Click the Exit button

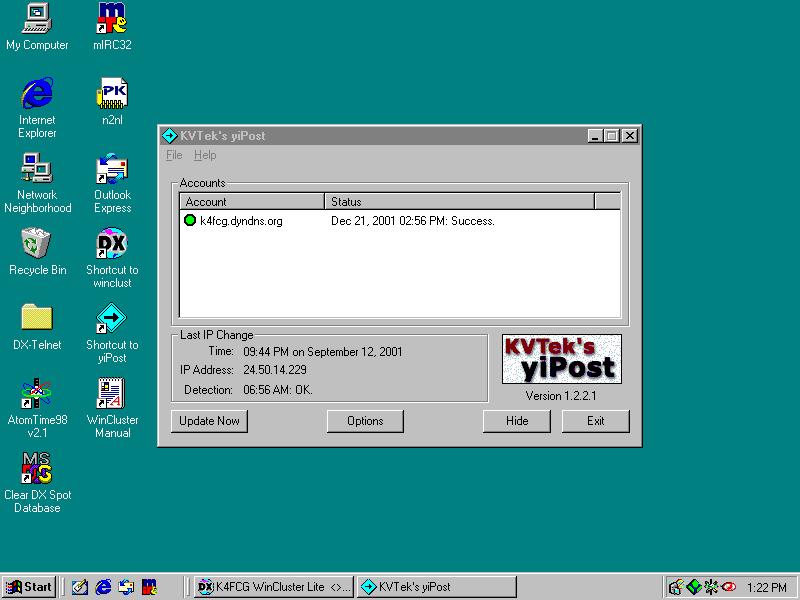click(596, 421)
